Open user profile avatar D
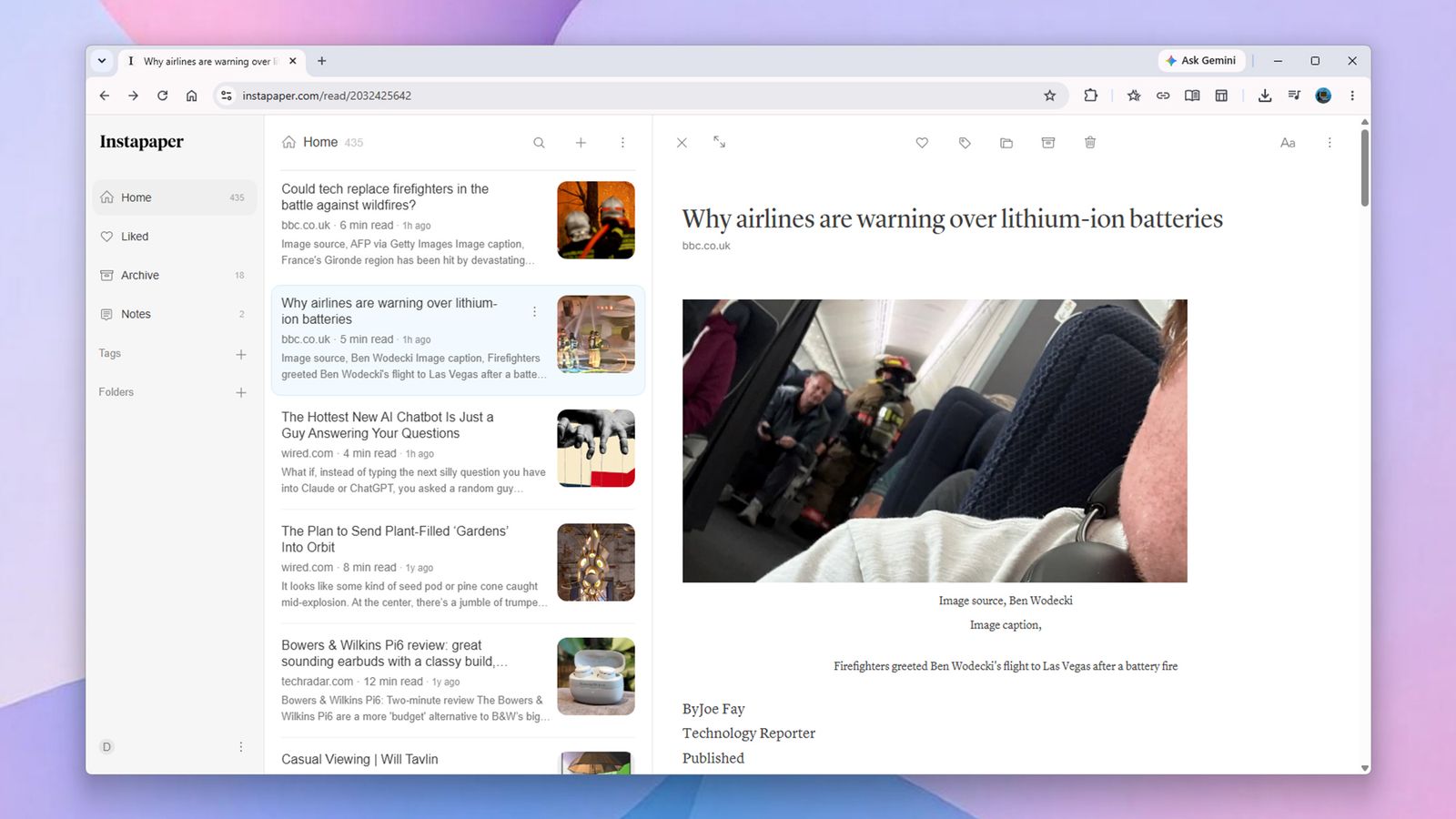Screen dimensions: 1456x819 click(106, 747)
